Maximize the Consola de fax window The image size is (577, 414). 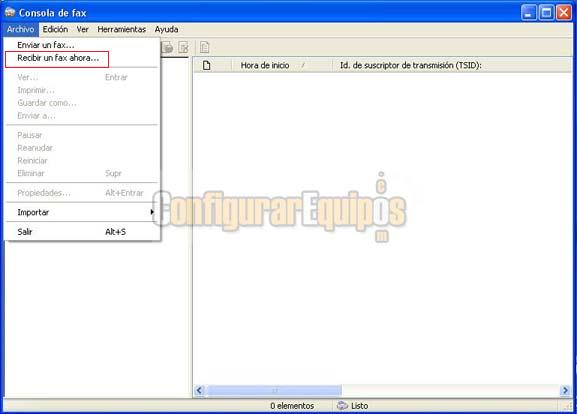click(x=547, y=13)
